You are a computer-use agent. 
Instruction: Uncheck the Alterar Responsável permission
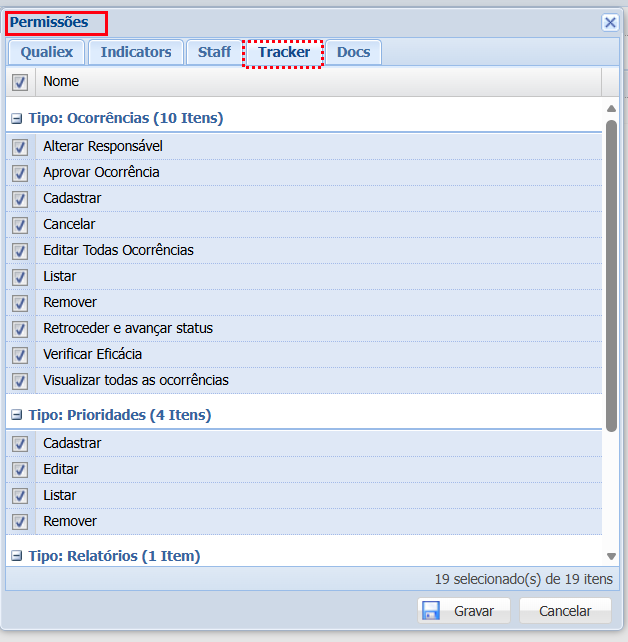(x=20, y=147)
